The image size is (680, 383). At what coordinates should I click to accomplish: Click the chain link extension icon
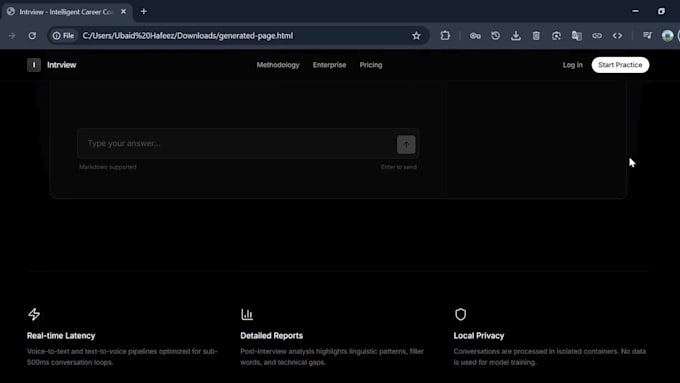[597, 36]
